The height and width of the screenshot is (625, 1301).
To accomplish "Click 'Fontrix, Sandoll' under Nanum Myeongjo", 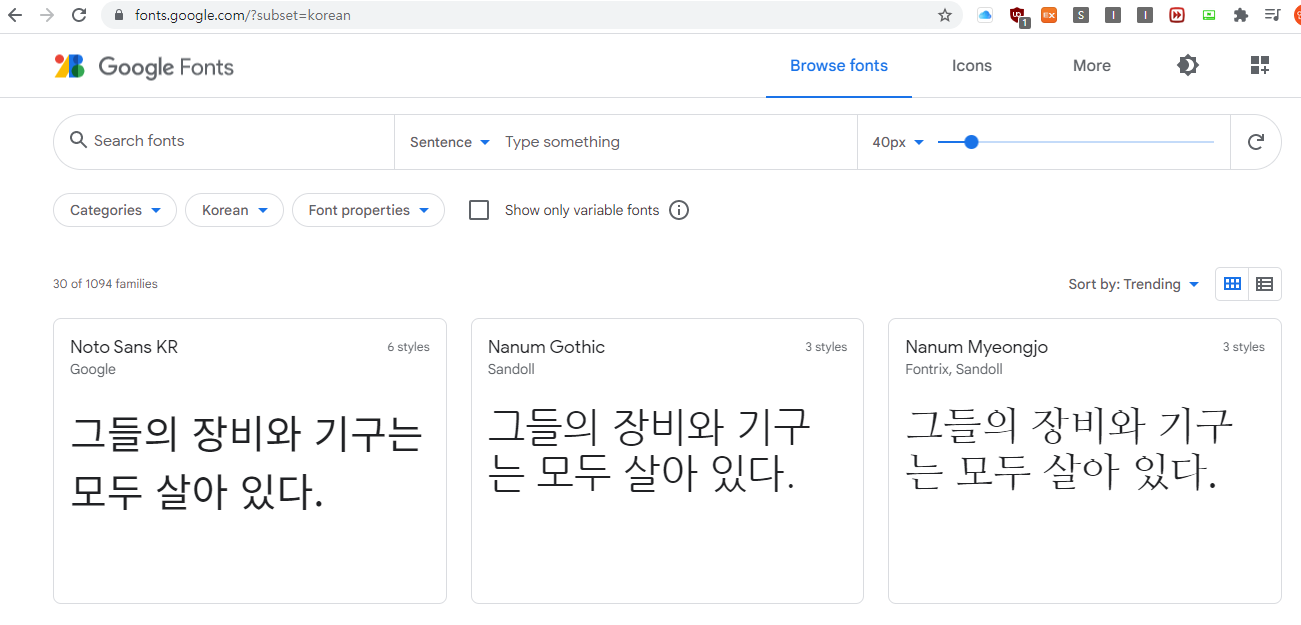I will (954, 369).
